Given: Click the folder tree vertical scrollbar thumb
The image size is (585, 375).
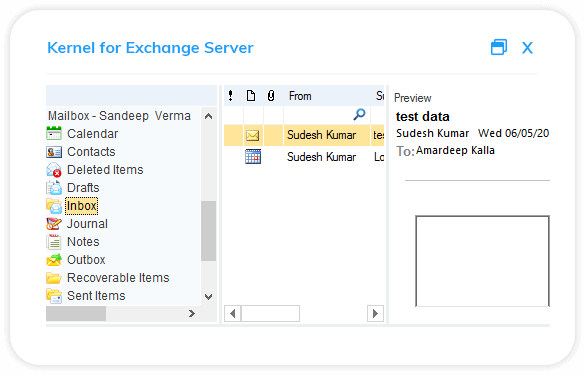Looking at the screenshot, I should click(209, 231).
